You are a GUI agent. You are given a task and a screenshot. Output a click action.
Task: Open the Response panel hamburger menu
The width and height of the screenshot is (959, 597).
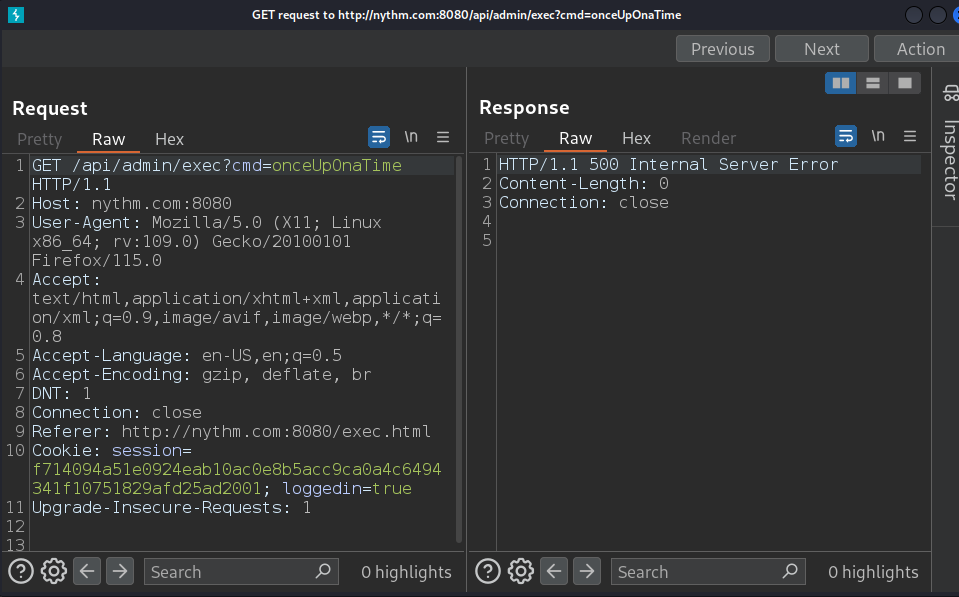(910, 137)
